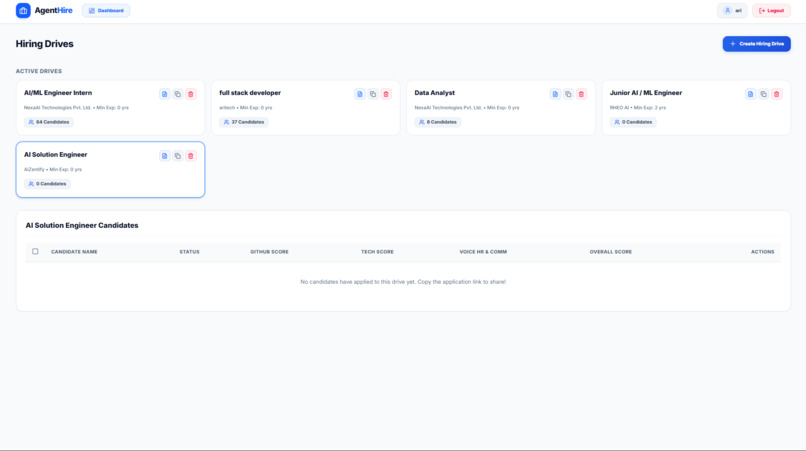
Task: Click 0 Candidates badge on AI Solution Engineer
Action: (47, 184)
